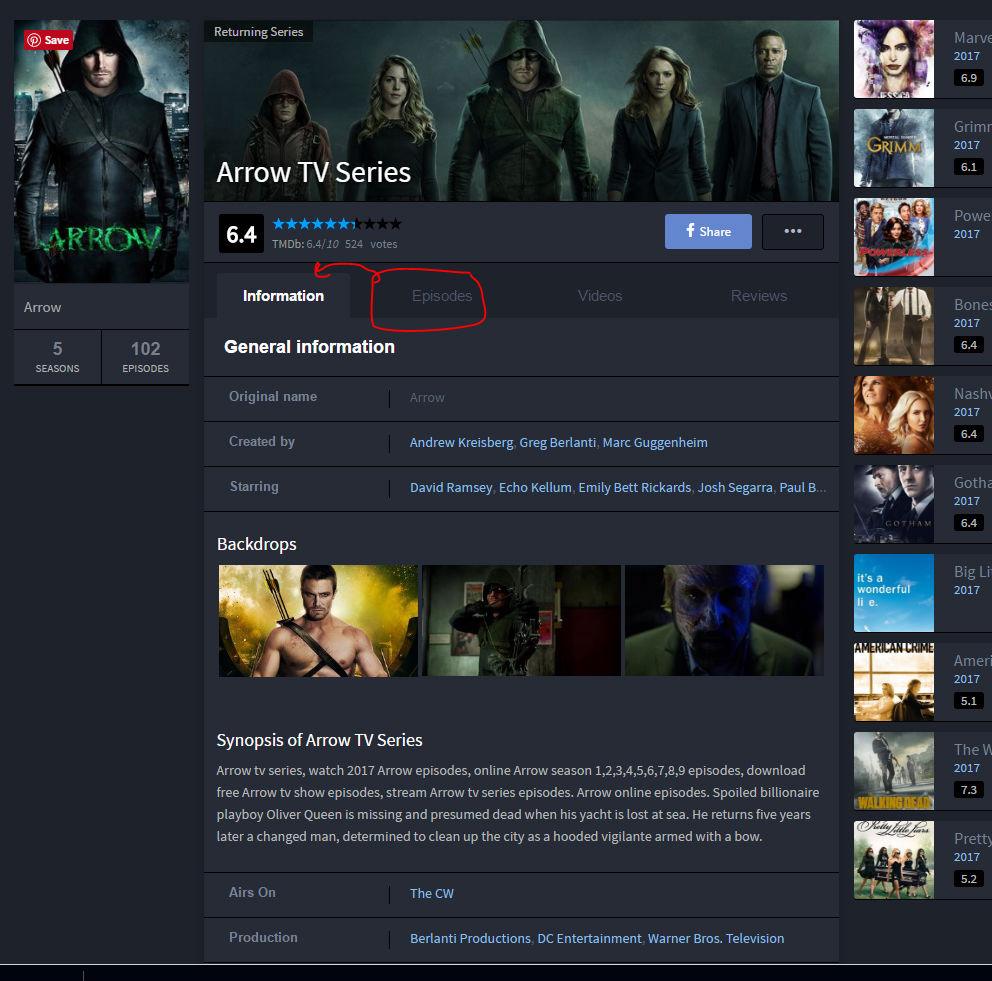Click the star rating bar
Screen dimensions: 992x981
pyautogui.click(x=337, y=223)
